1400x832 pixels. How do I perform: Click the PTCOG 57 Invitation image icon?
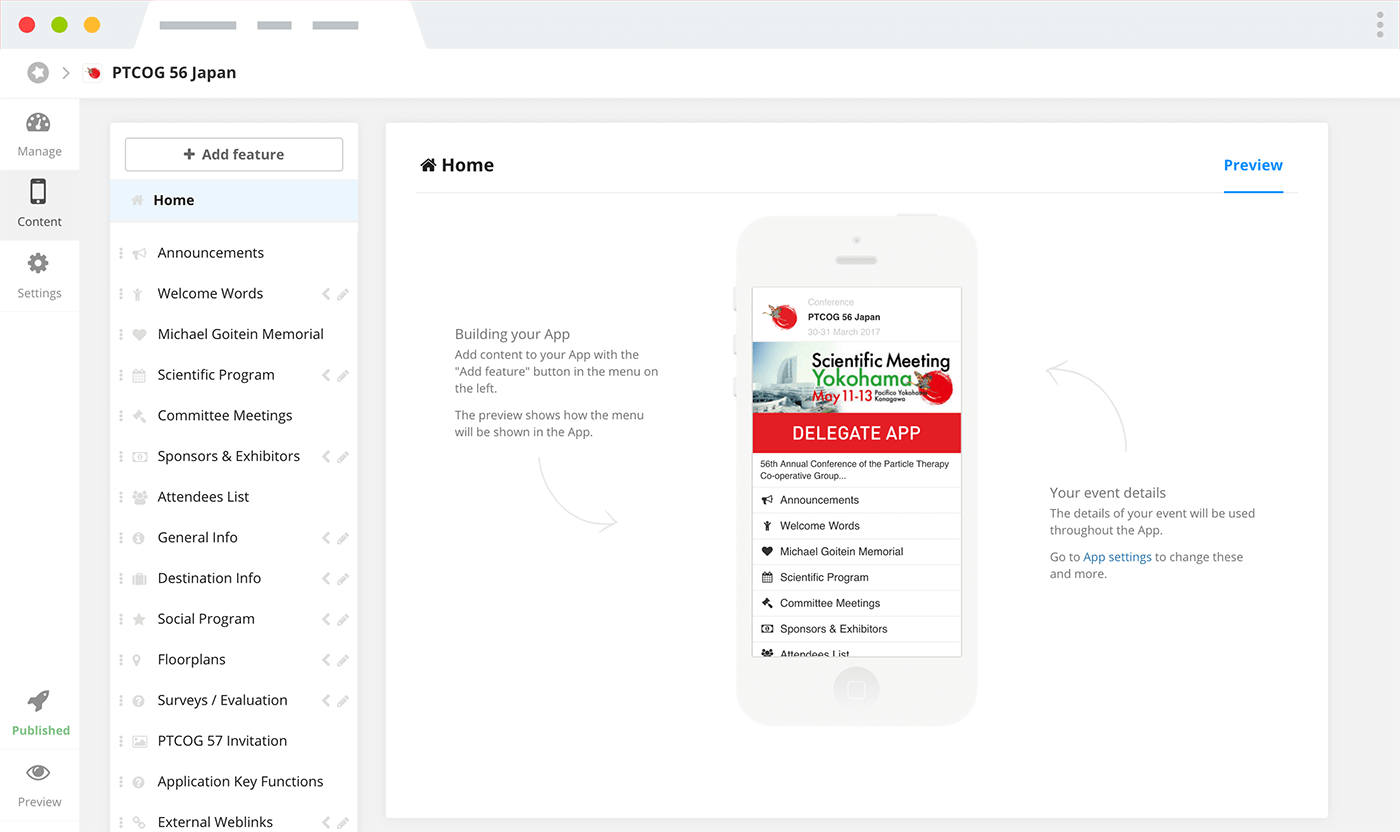click(139, 741)
